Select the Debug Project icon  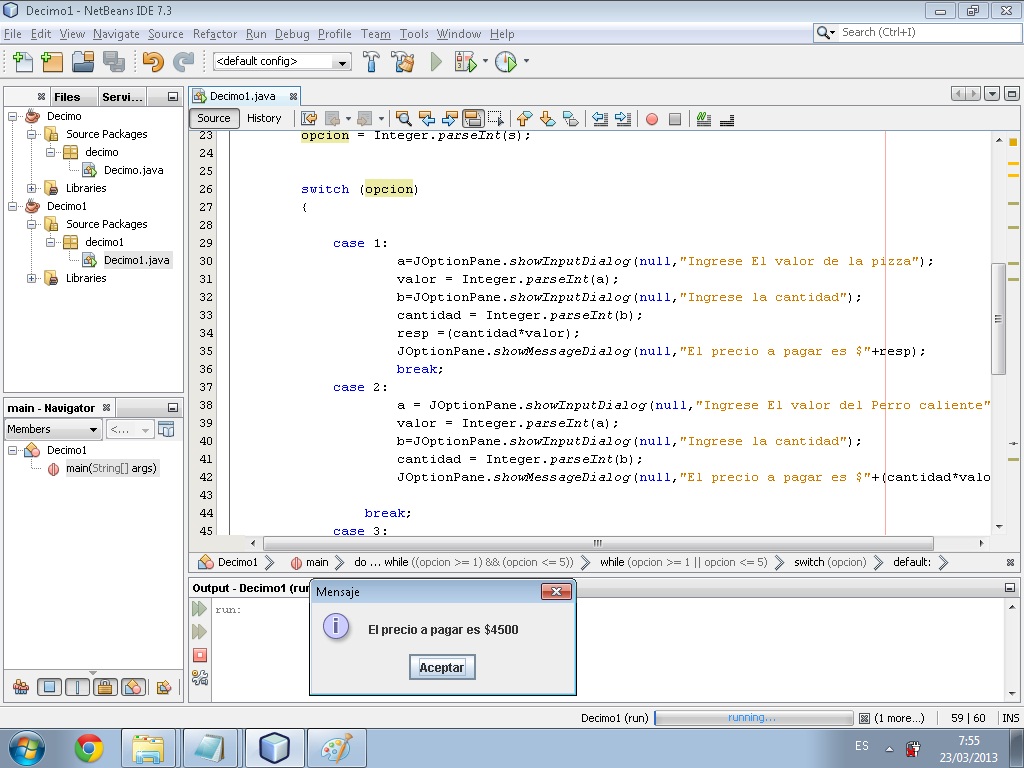pos(467,61)
